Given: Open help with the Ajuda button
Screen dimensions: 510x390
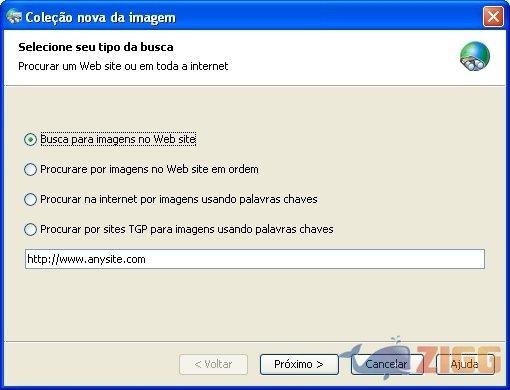Looking at the screenshot, I should (465, 364).
